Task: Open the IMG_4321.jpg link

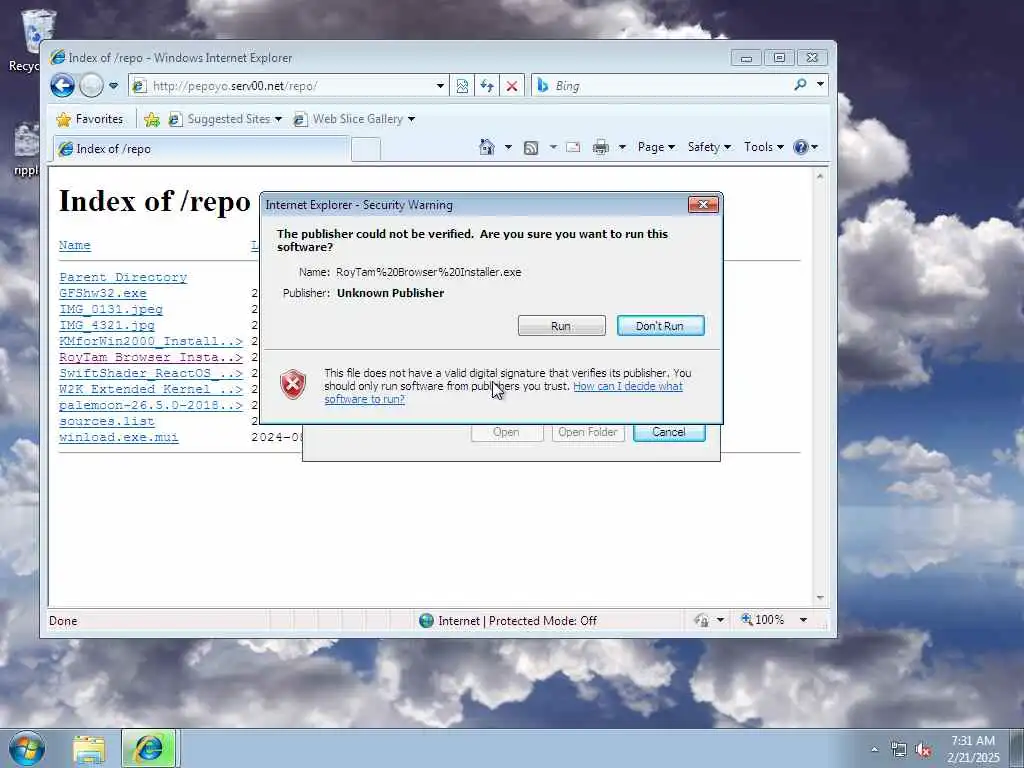Action: [x=107, y=325]
